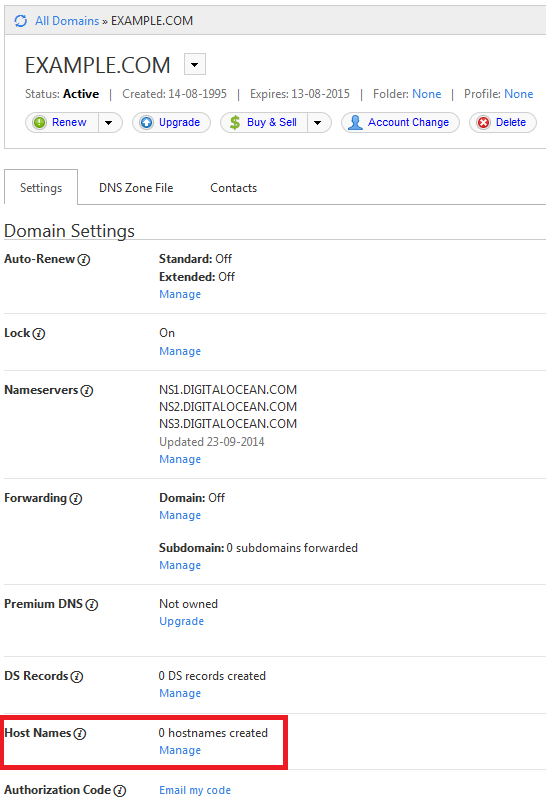This screenshot has height=811, width=546.
Task: Click the Delete button
Action: (x=503, y=123)
